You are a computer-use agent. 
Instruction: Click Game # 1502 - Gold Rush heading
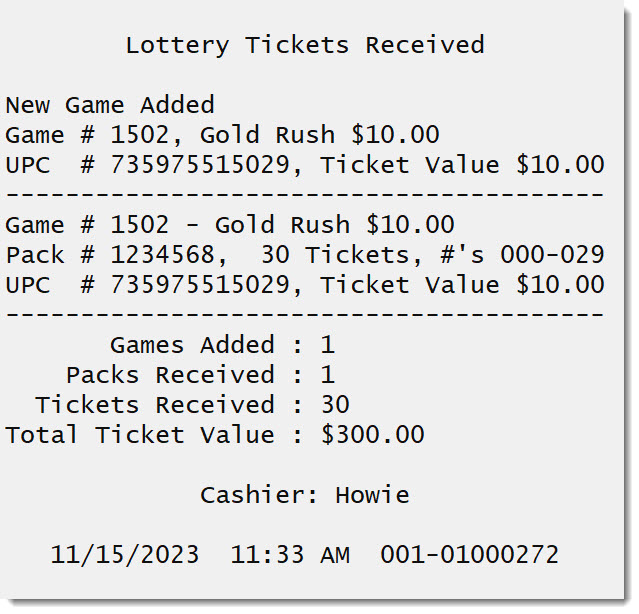(x=230, y=225)
